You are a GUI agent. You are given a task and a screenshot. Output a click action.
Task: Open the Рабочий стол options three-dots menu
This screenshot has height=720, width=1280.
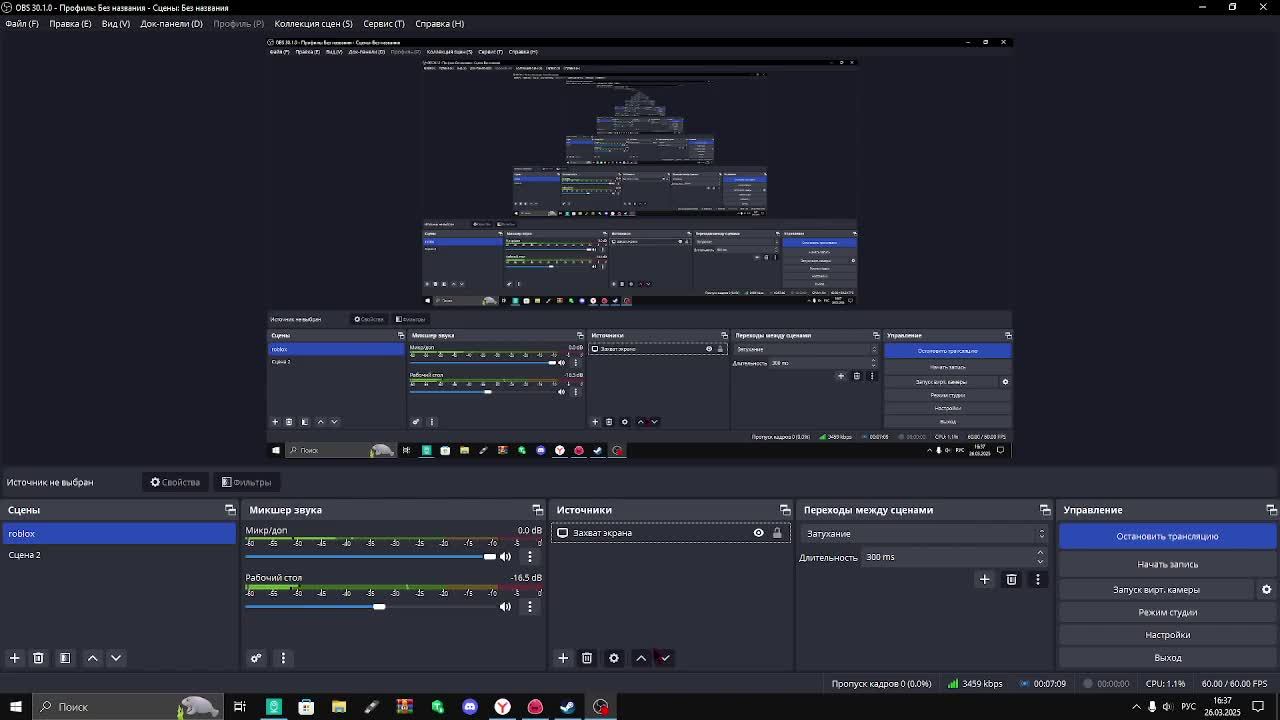(x=530, y=606)
